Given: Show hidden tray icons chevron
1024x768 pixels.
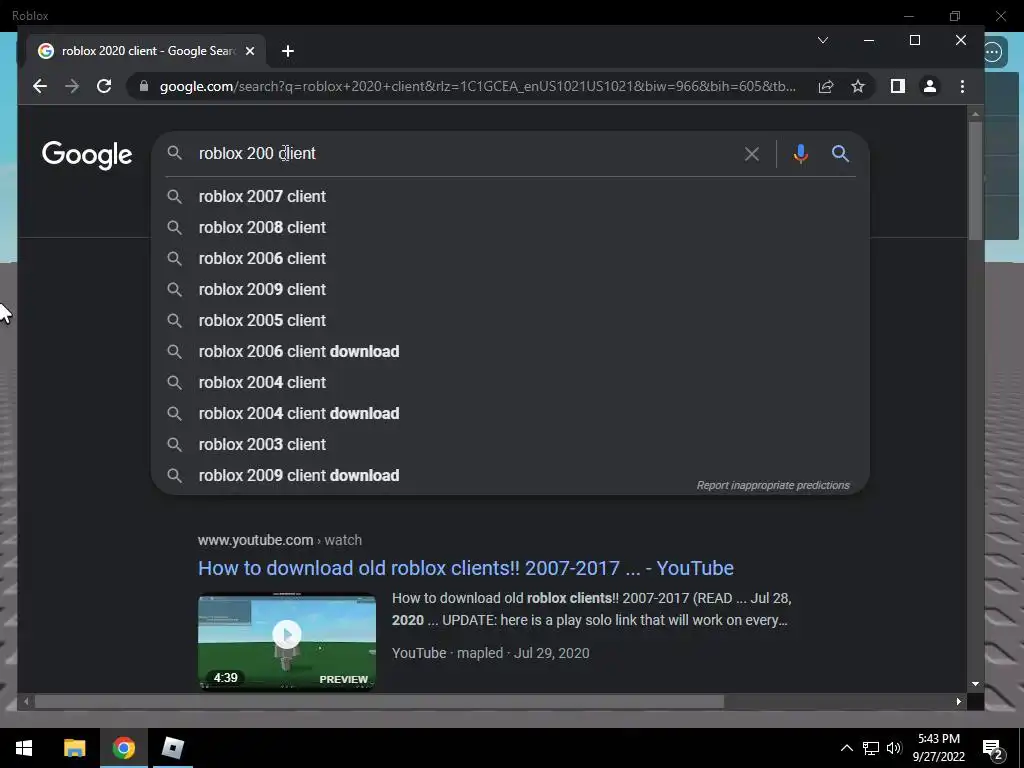Looking at the screenshot, I should pos(846,748).
